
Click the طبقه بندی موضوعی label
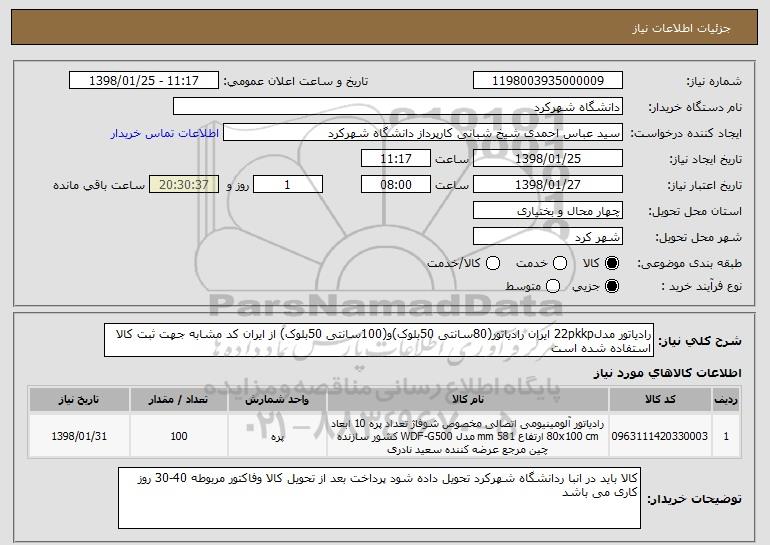click(x=689, y=264)
